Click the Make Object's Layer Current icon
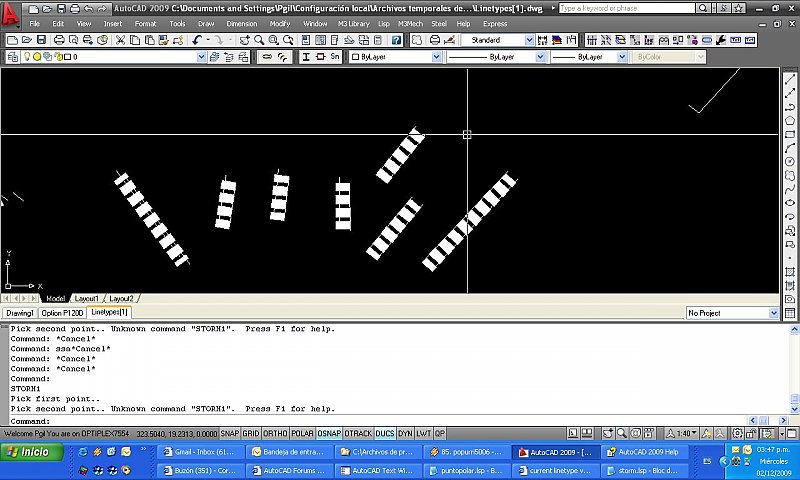The image size is (800, 480). [x=214, y=57]
